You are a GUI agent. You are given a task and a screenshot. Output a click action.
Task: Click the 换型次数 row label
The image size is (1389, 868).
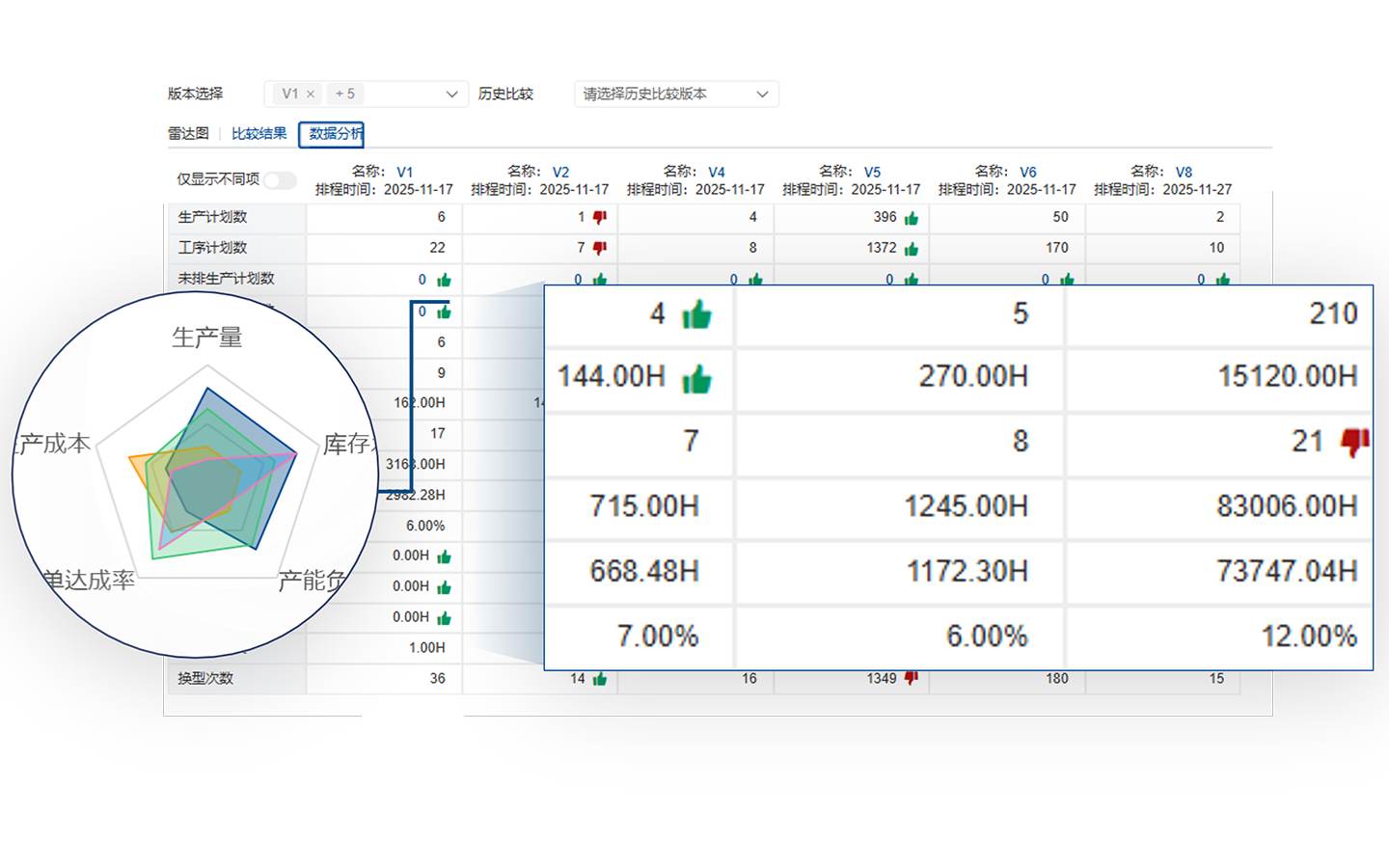[205, 679]
